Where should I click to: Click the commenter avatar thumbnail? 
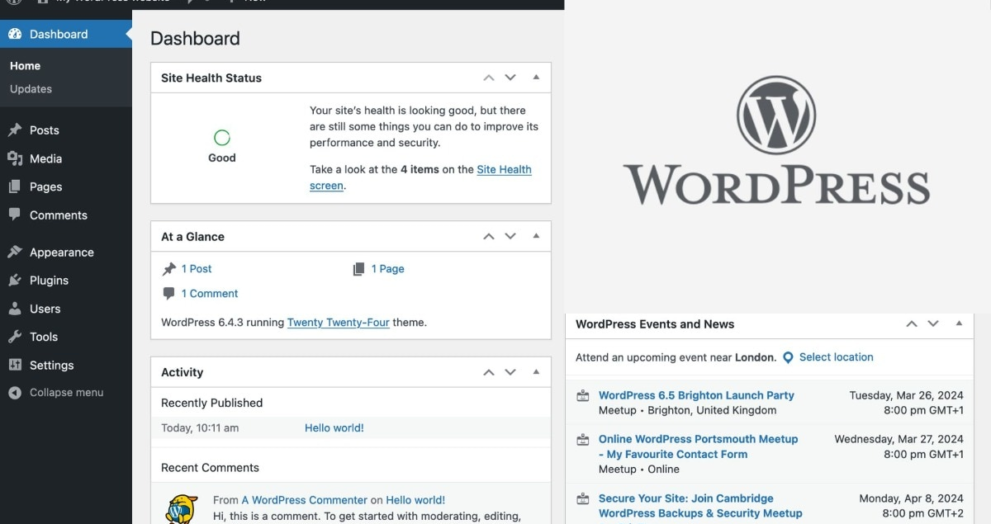182,509
